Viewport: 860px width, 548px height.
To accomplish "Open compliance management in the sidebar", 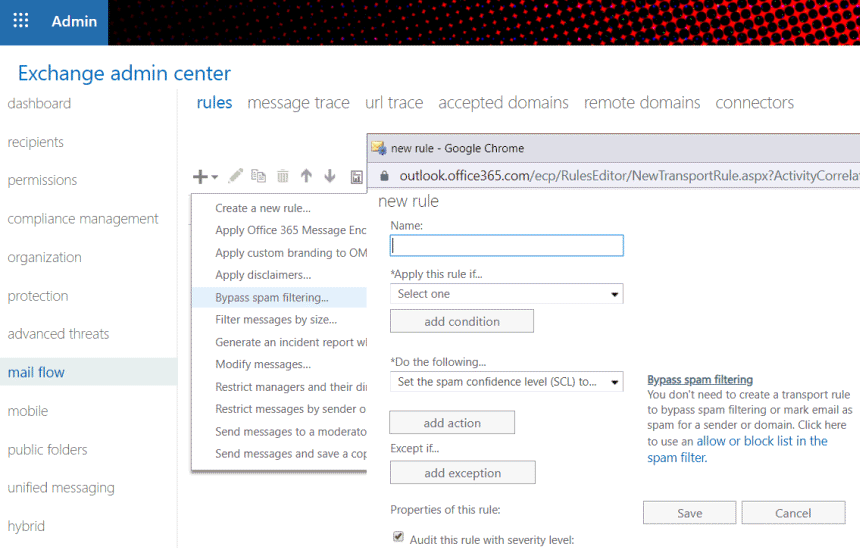I will tap(83, 219).
